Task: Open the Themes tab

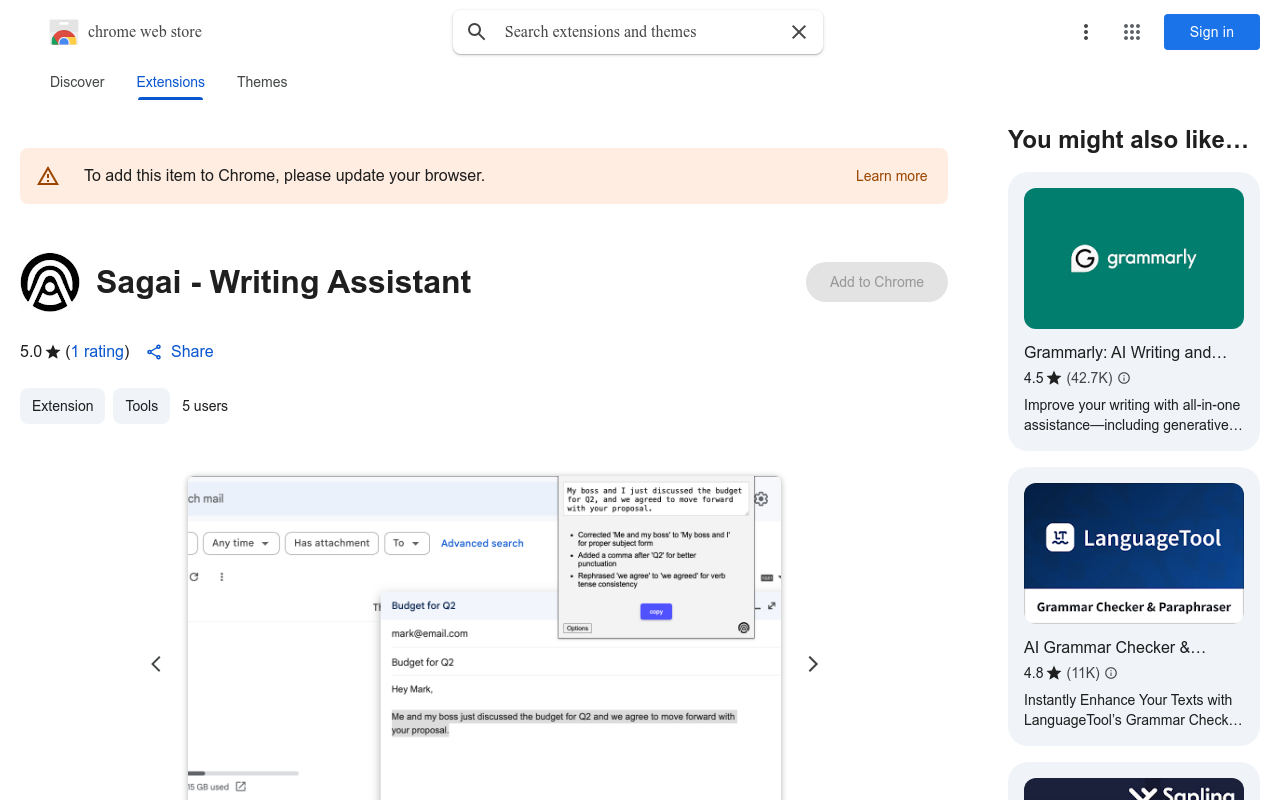Action: point(262,82)
